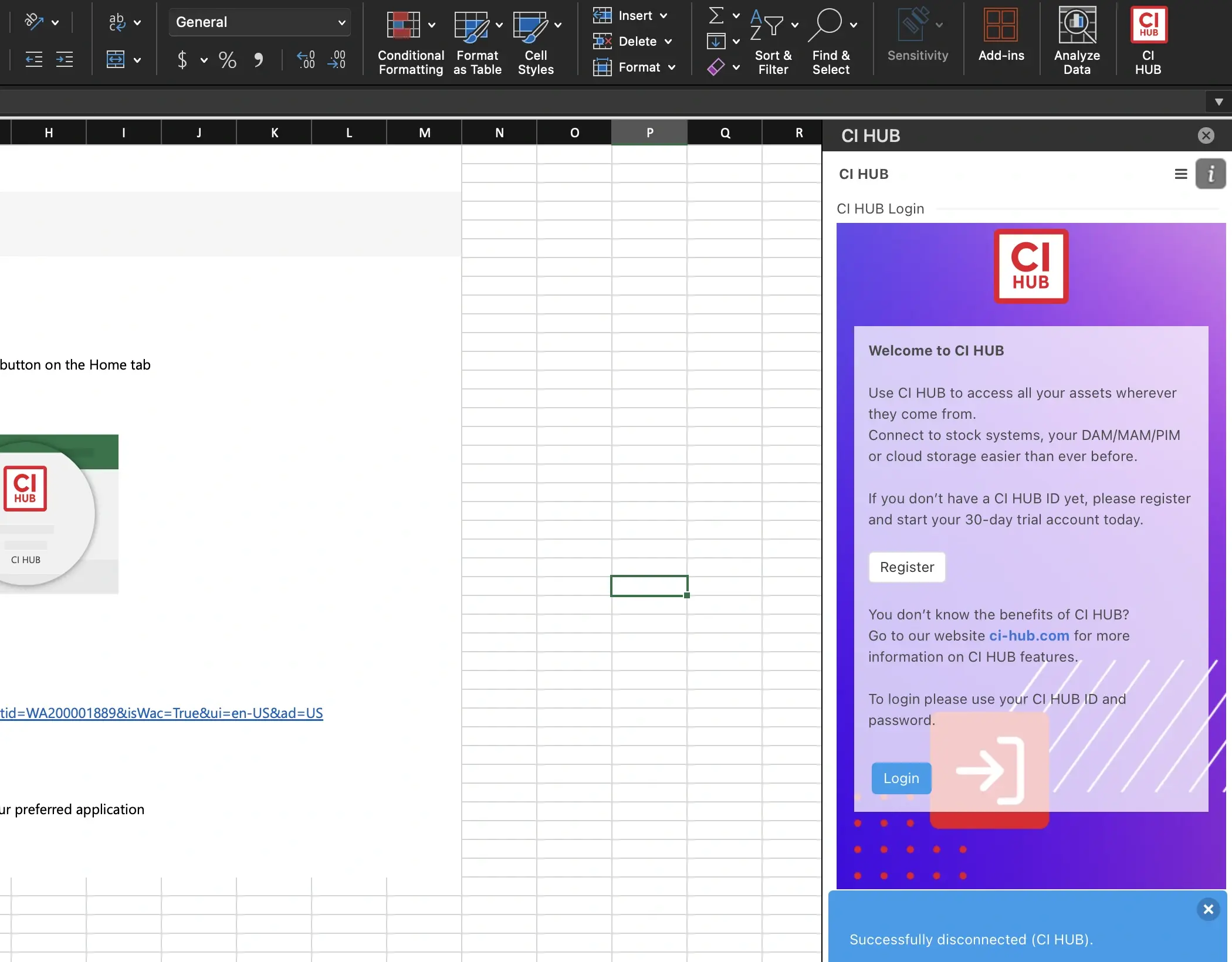Click the selected cell in column P

(x=649, y=586)
